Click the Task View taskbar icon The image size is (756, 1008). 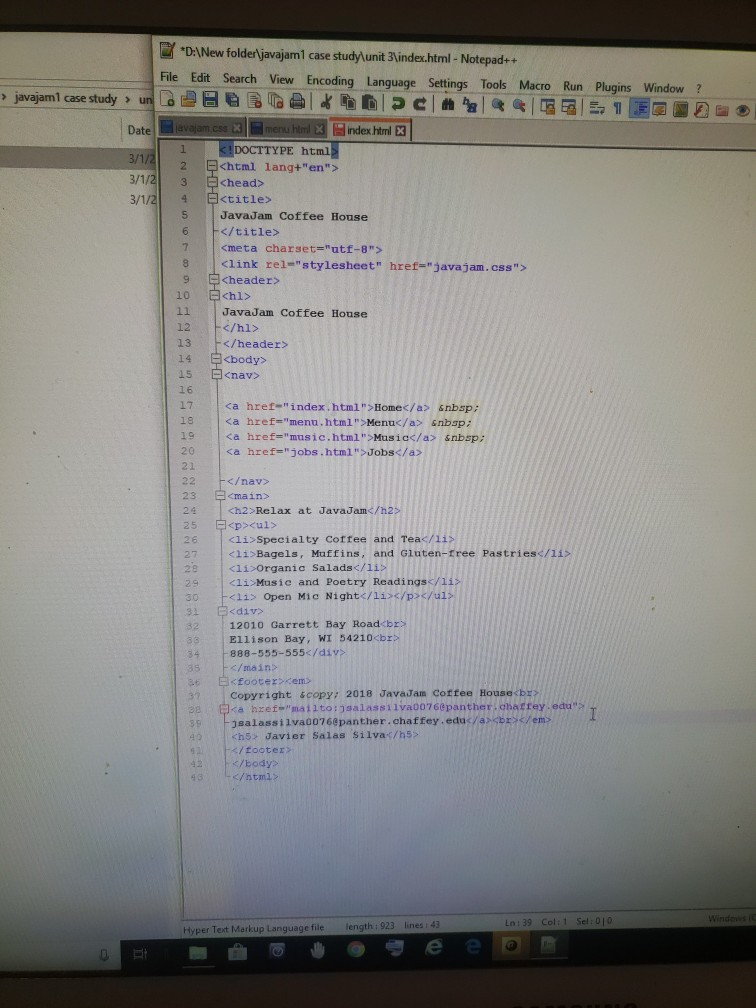coord(140,953)
